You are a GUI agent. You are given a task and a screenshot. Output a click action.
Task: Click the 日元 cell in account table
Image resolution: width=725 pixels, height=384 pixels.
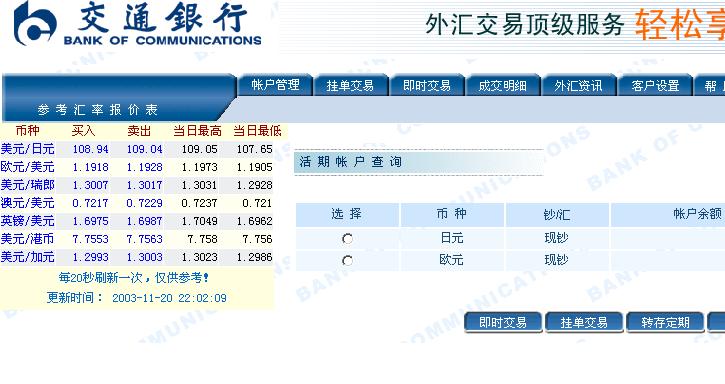[x=452, y=238]
